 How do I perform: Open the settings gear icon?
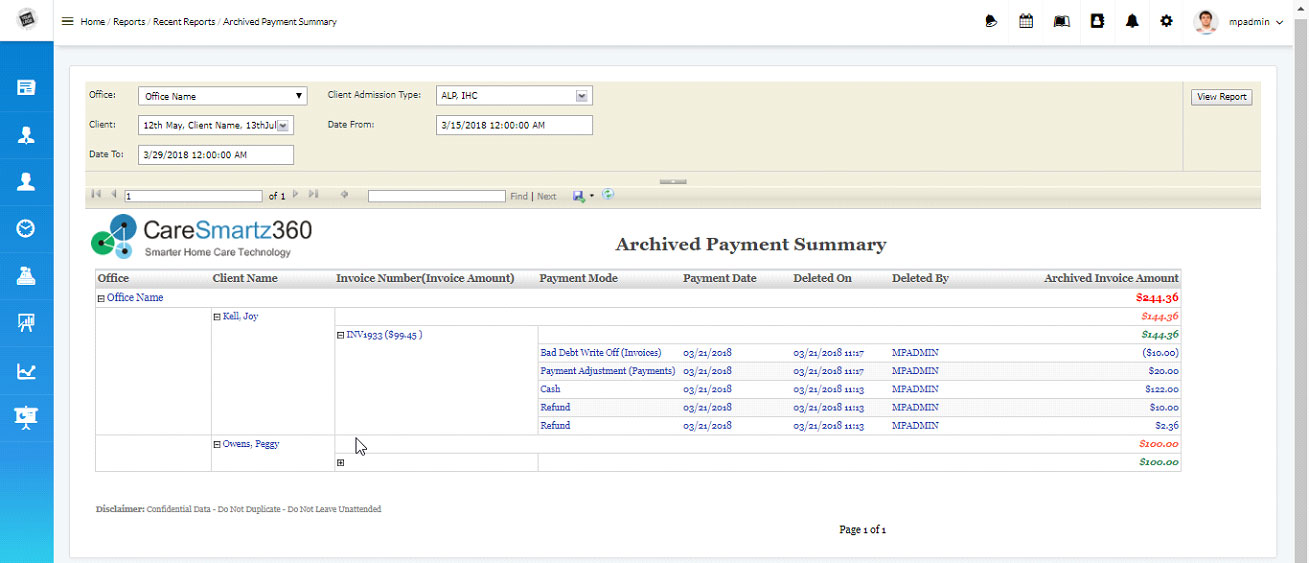point(1166,21)
